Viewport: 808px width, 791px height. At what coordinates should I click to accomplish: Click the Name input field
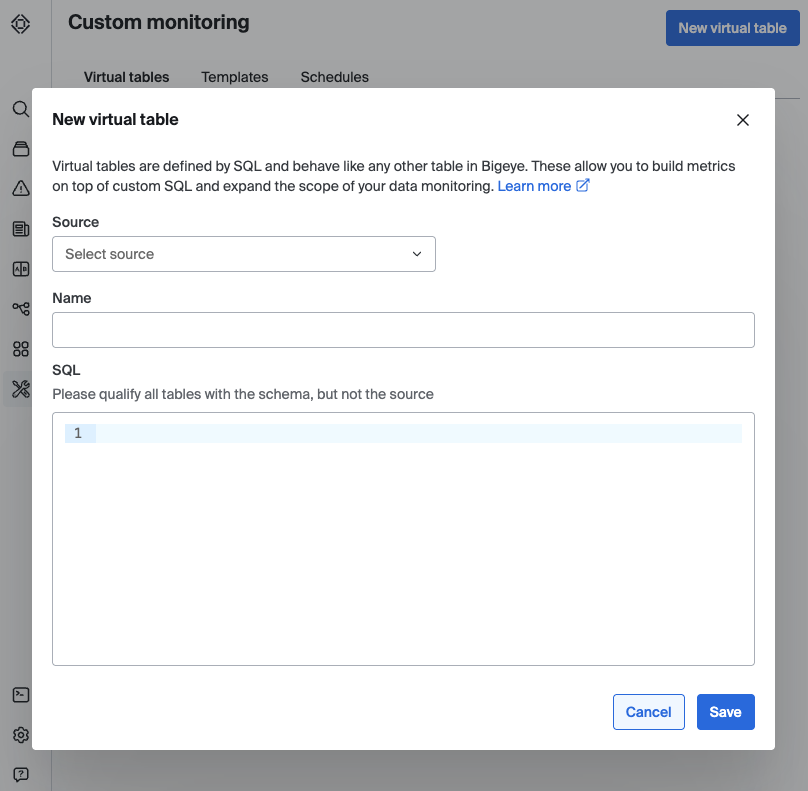403,330
